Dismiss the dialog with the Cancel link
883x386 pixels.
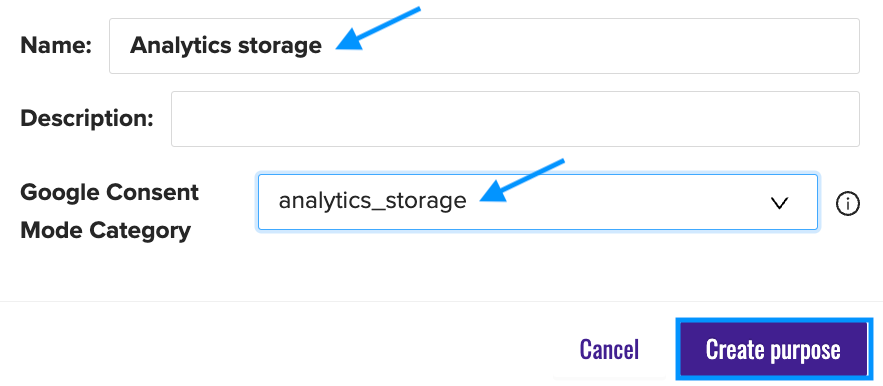click(x=609, y=349)
